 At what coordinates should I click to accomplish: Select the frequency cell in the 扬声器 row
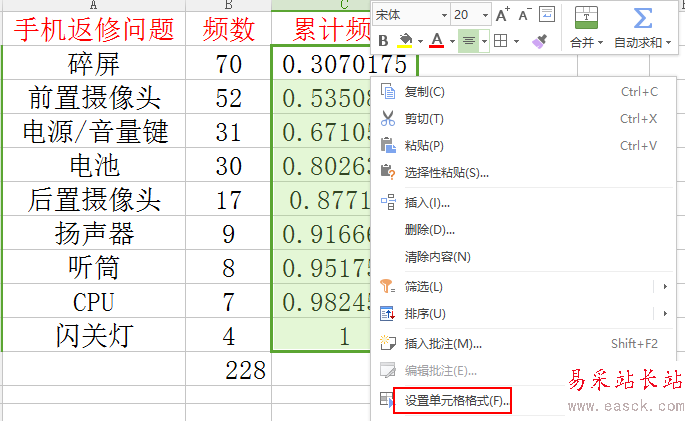click(228, 233)
